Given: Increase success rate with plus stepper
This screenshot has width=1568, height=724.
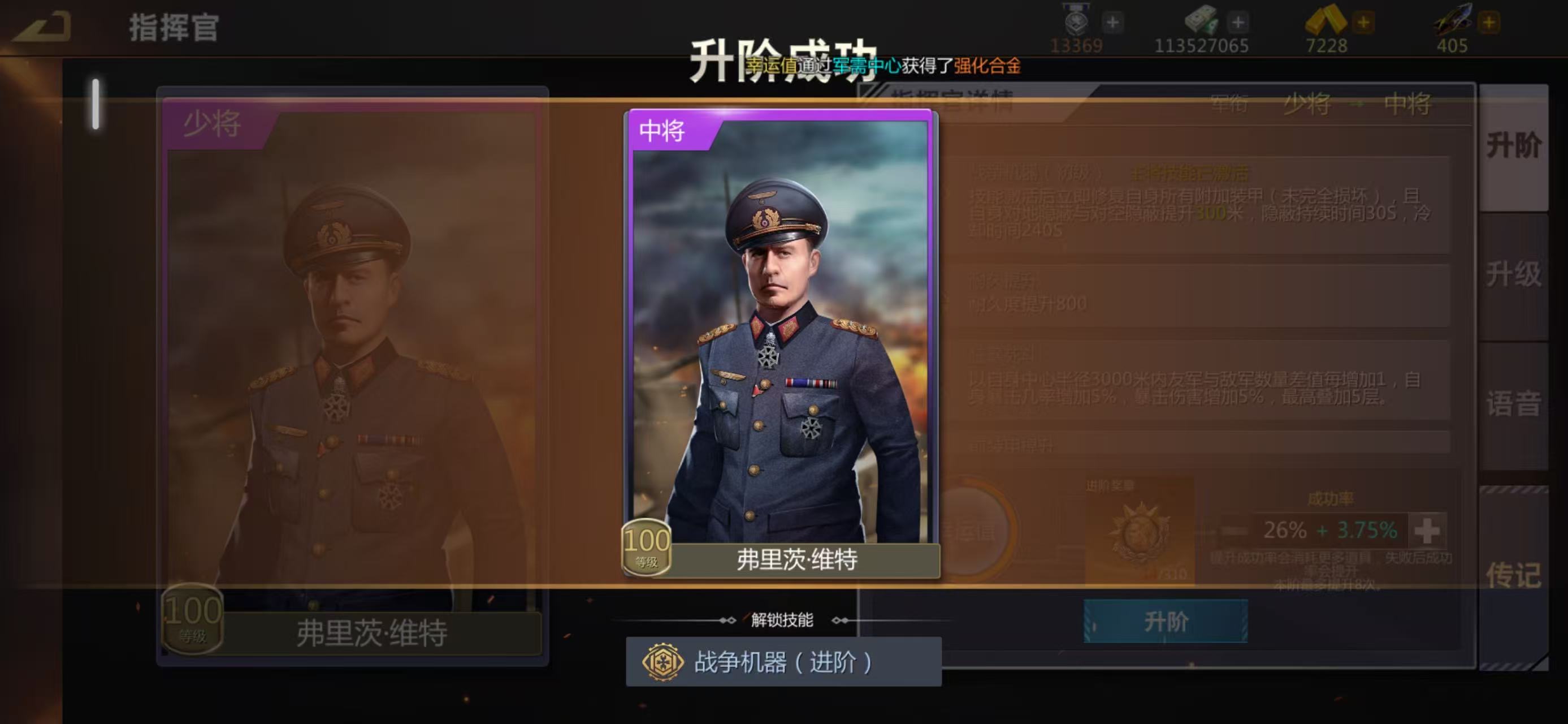Looking at the screenshot, I should click(1426, 531).
